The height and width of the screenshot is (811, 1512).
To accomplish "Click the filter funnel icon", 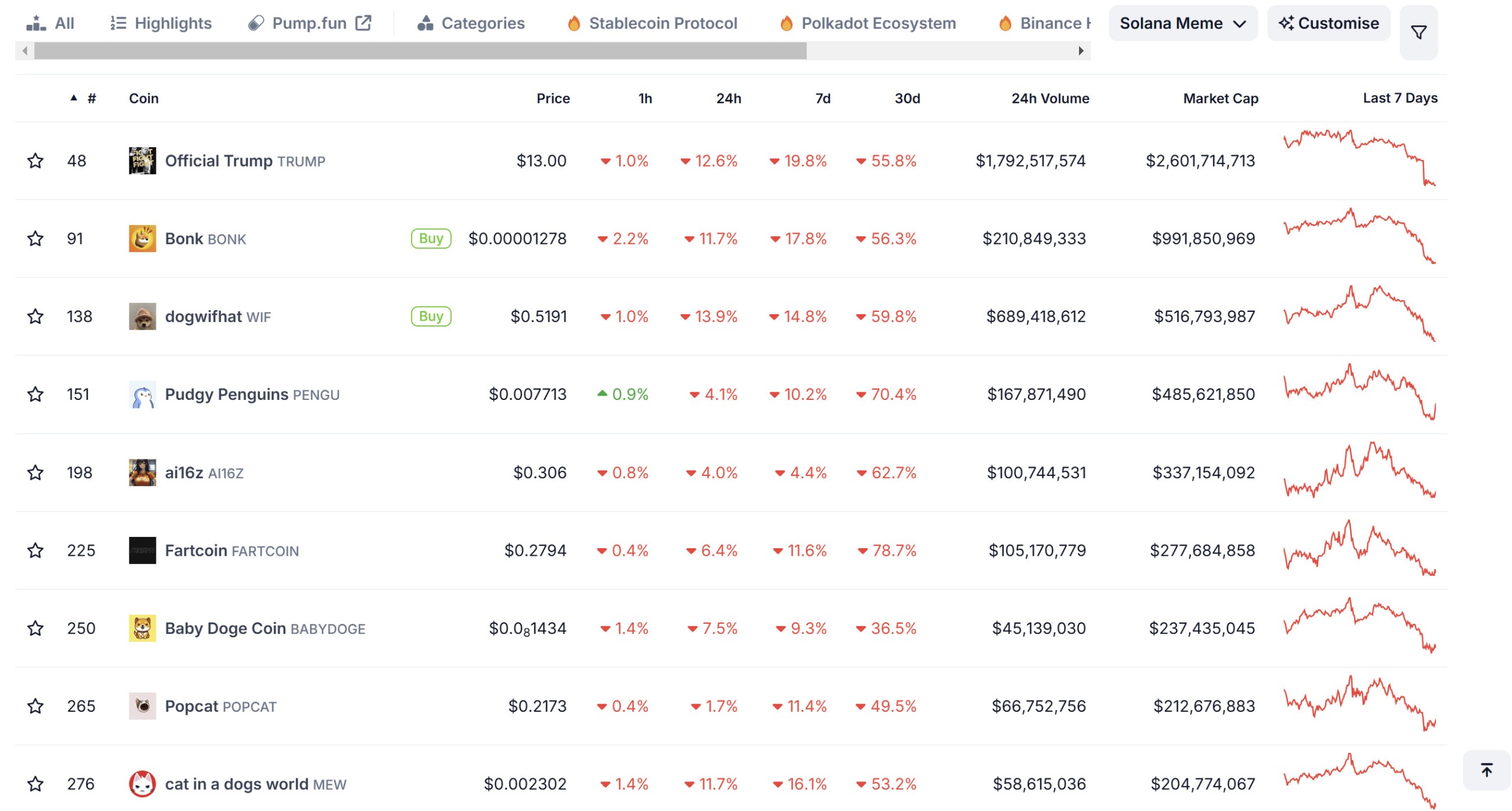I will (1417, 32).
